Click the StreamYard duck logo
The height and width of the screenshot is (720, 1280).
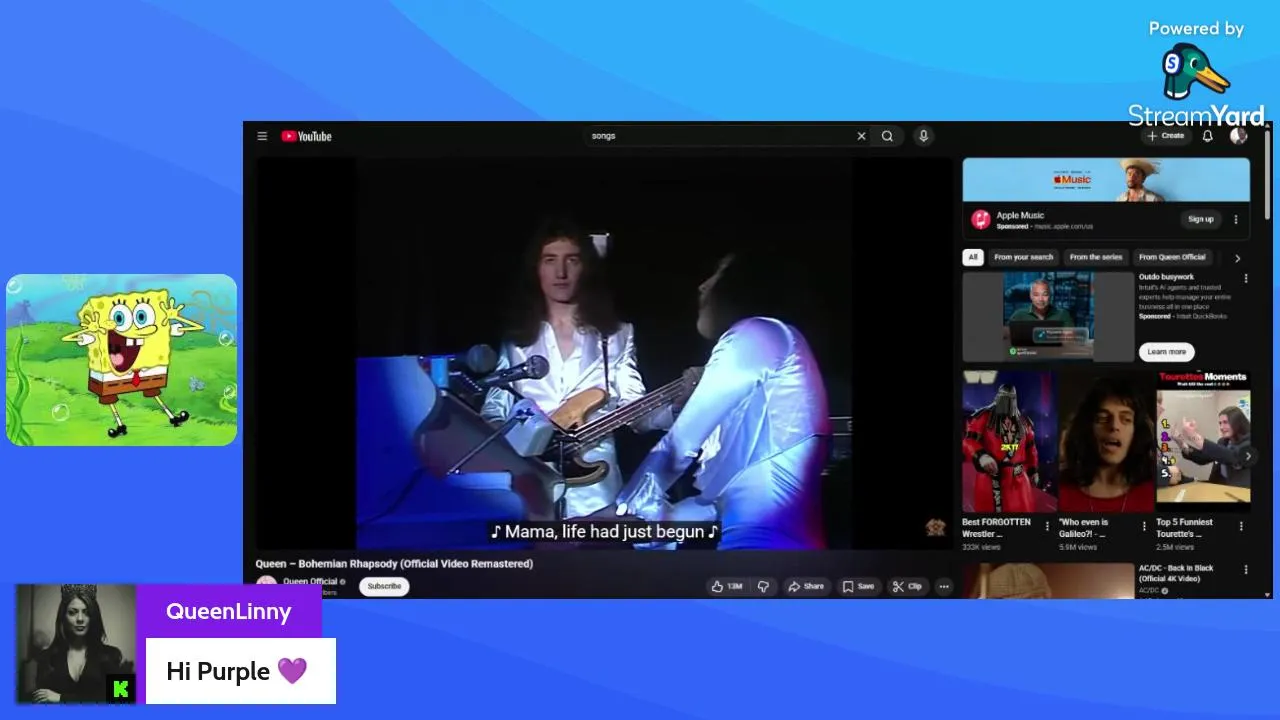tap(1195, 72)
